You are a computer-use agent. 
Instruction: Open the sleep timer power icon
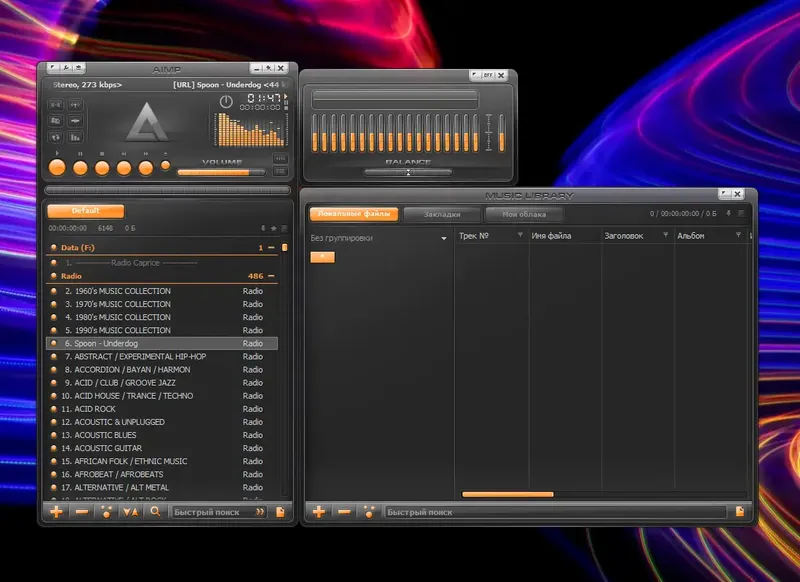(226, 102)
